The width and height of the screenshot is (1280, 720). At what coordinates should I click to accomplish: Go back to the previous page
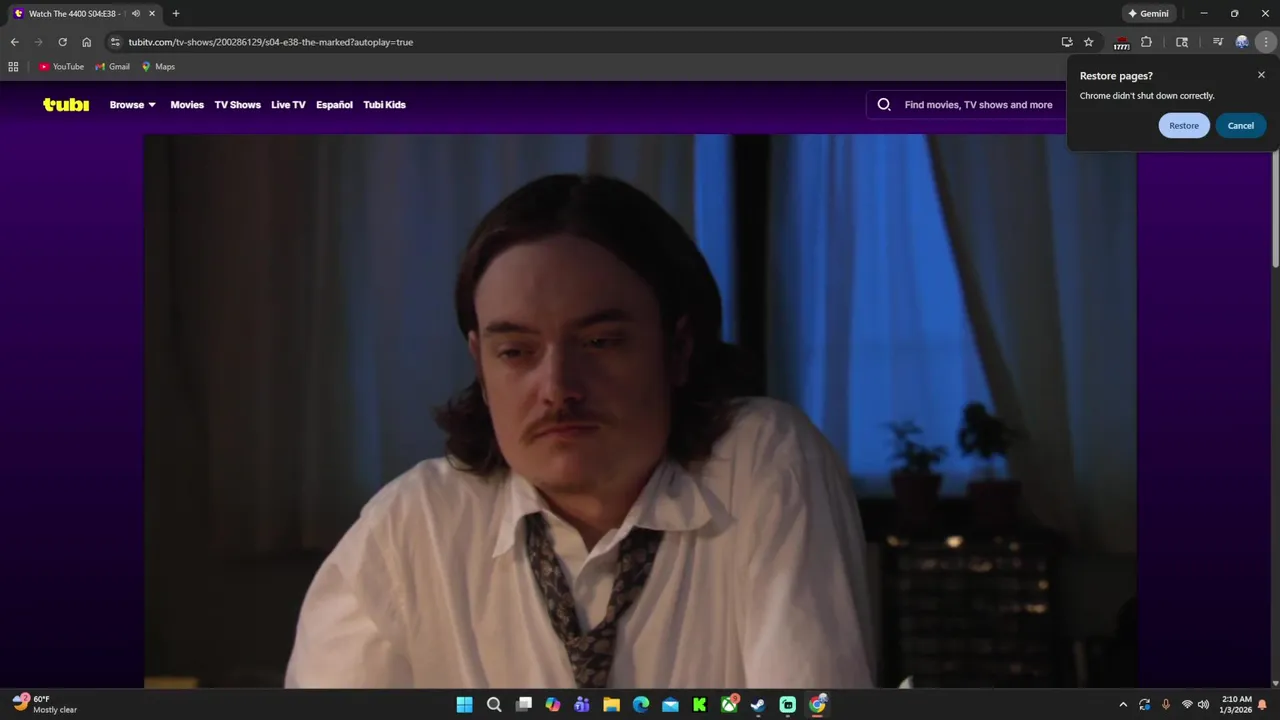(14, 42)
